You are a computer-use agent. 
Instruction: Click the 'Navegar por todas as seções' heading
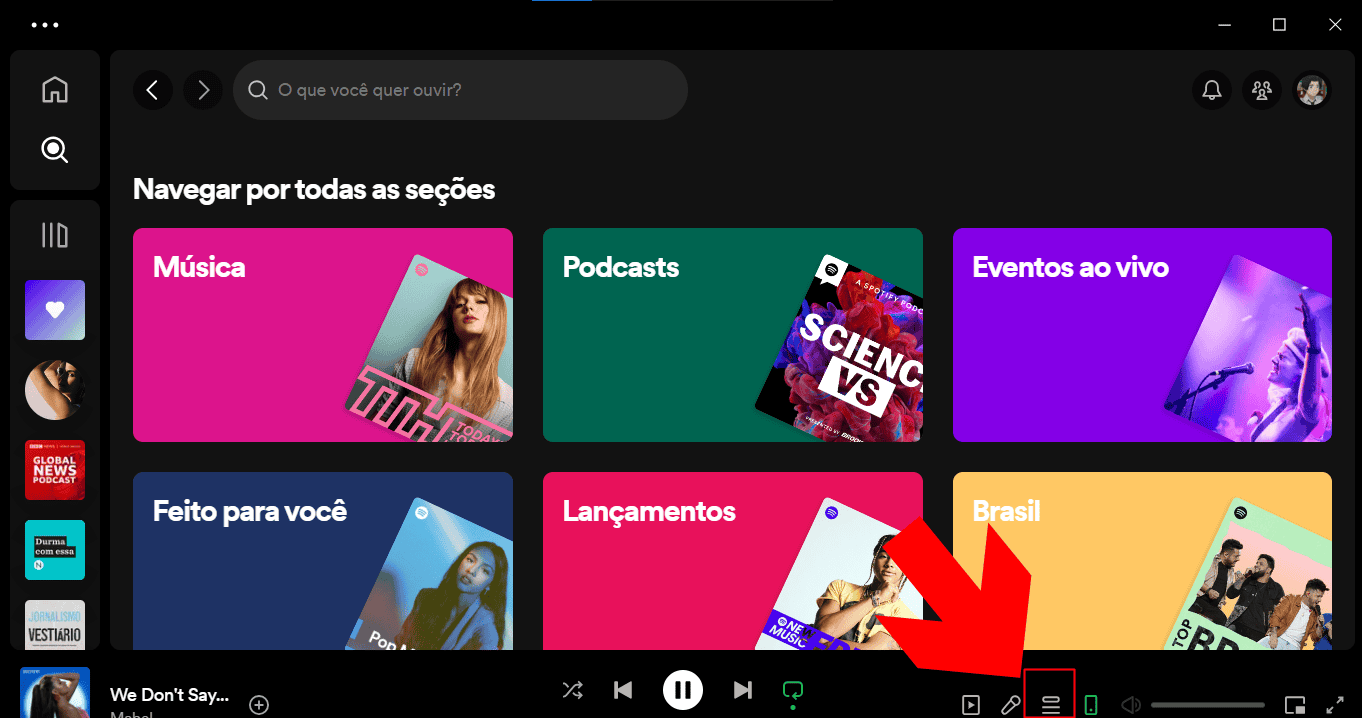[314, 189]
